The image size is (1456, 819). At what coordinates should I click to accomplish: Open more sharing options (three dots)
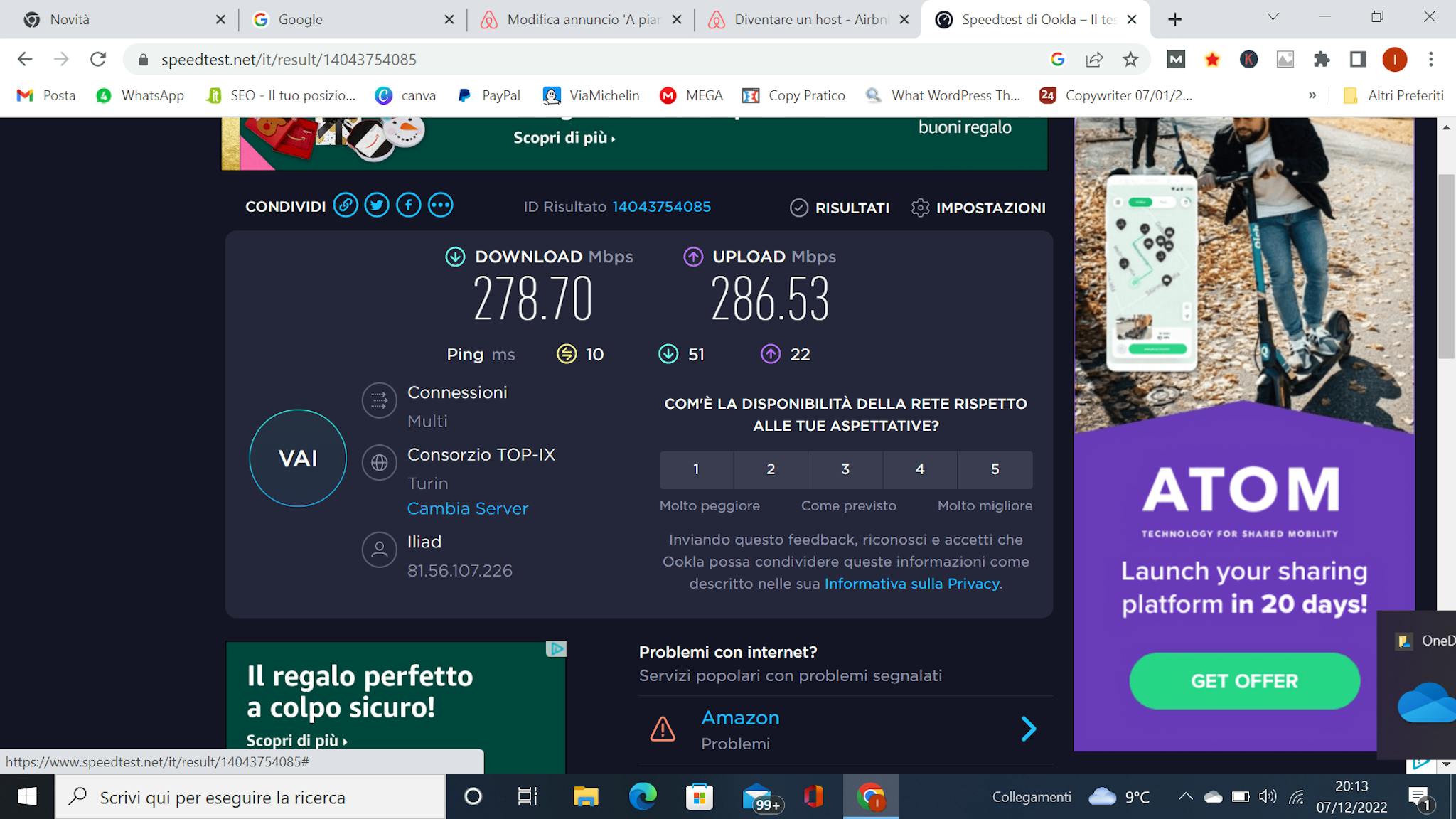coord(440,205)
